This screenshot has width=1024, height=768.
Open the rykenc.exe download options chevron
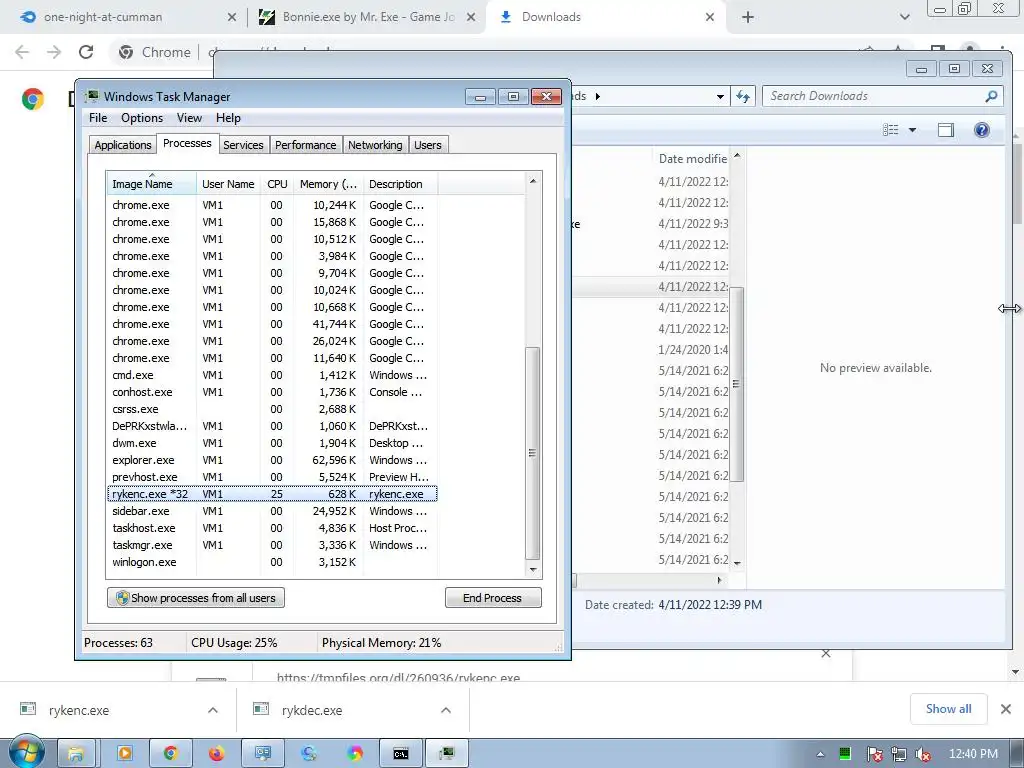coord(212,710)
